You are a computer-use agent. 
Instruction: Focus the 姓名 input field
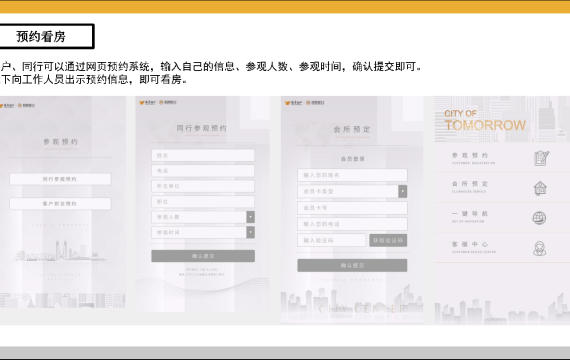203,155
